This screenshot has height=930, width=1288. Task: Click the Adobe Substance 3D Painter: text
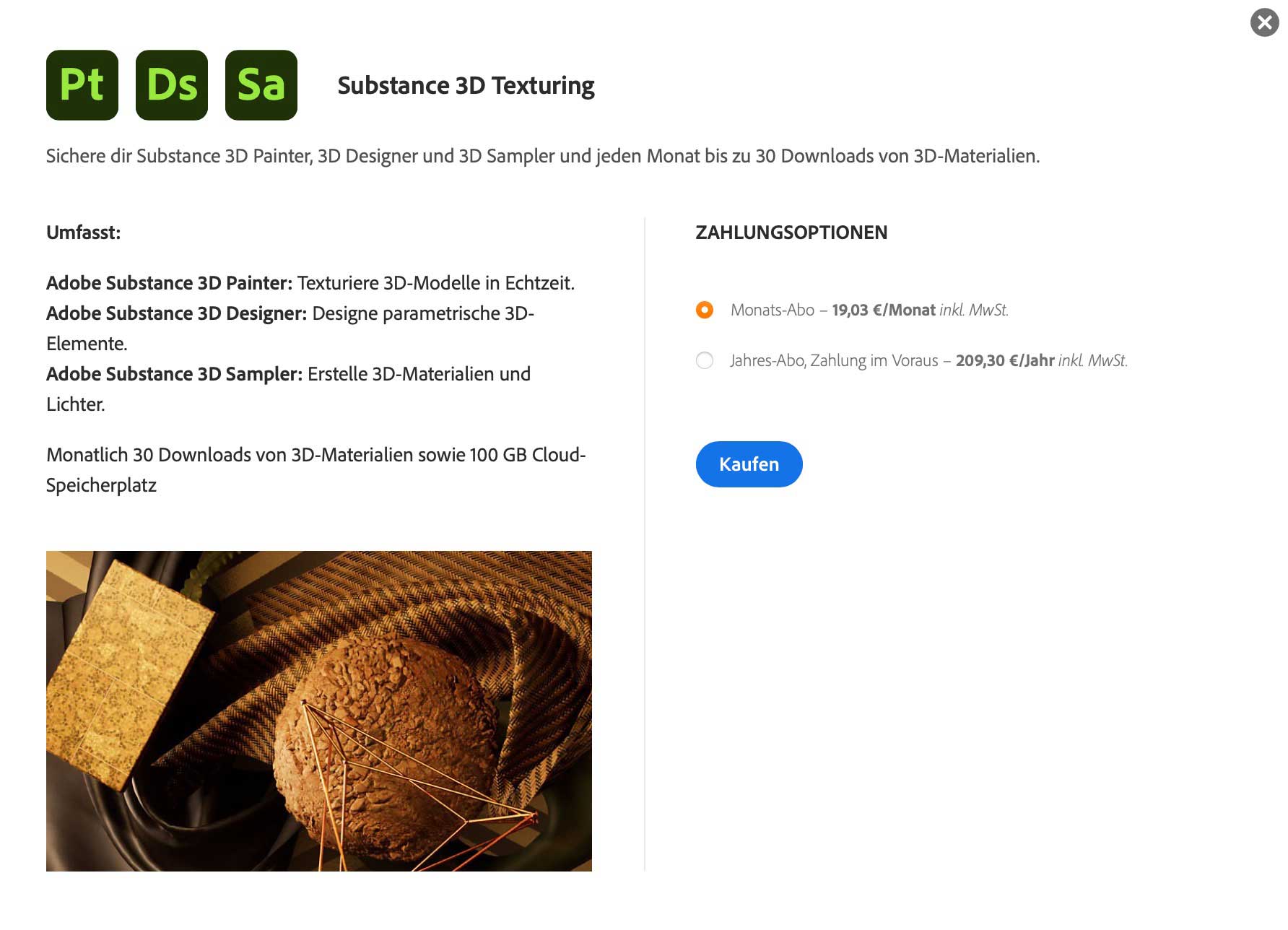pos(169,283)
